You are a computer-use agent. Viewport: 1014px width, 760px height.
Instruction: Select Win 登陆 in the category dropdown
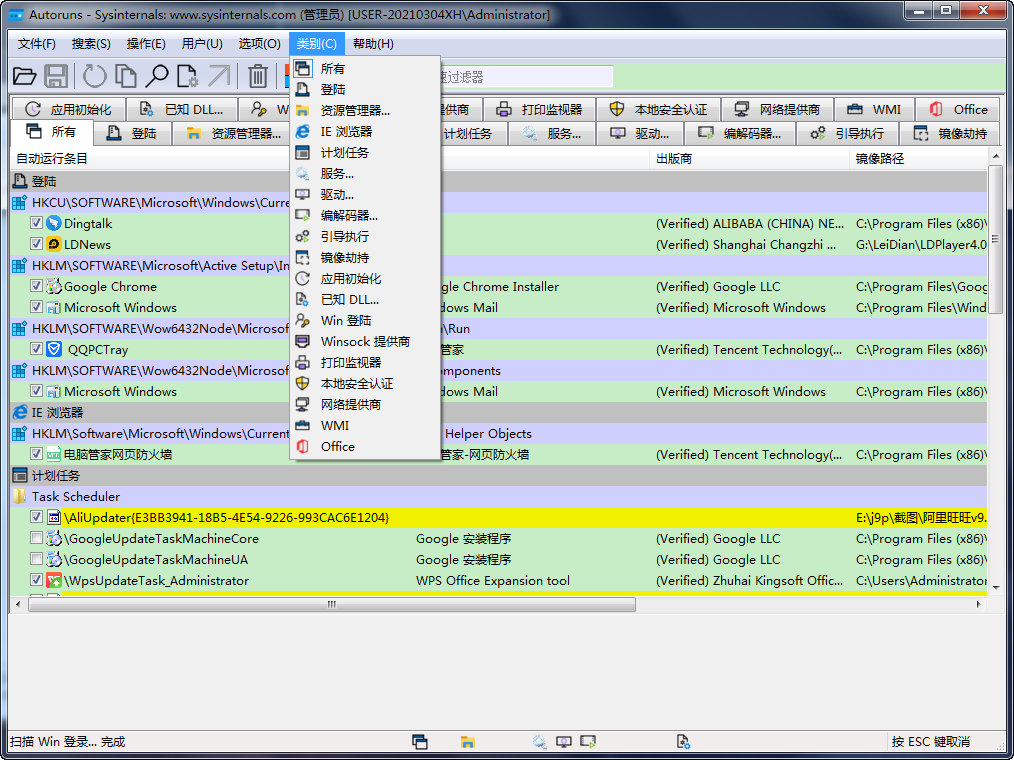pyautogui.click(x=365, y=321)
